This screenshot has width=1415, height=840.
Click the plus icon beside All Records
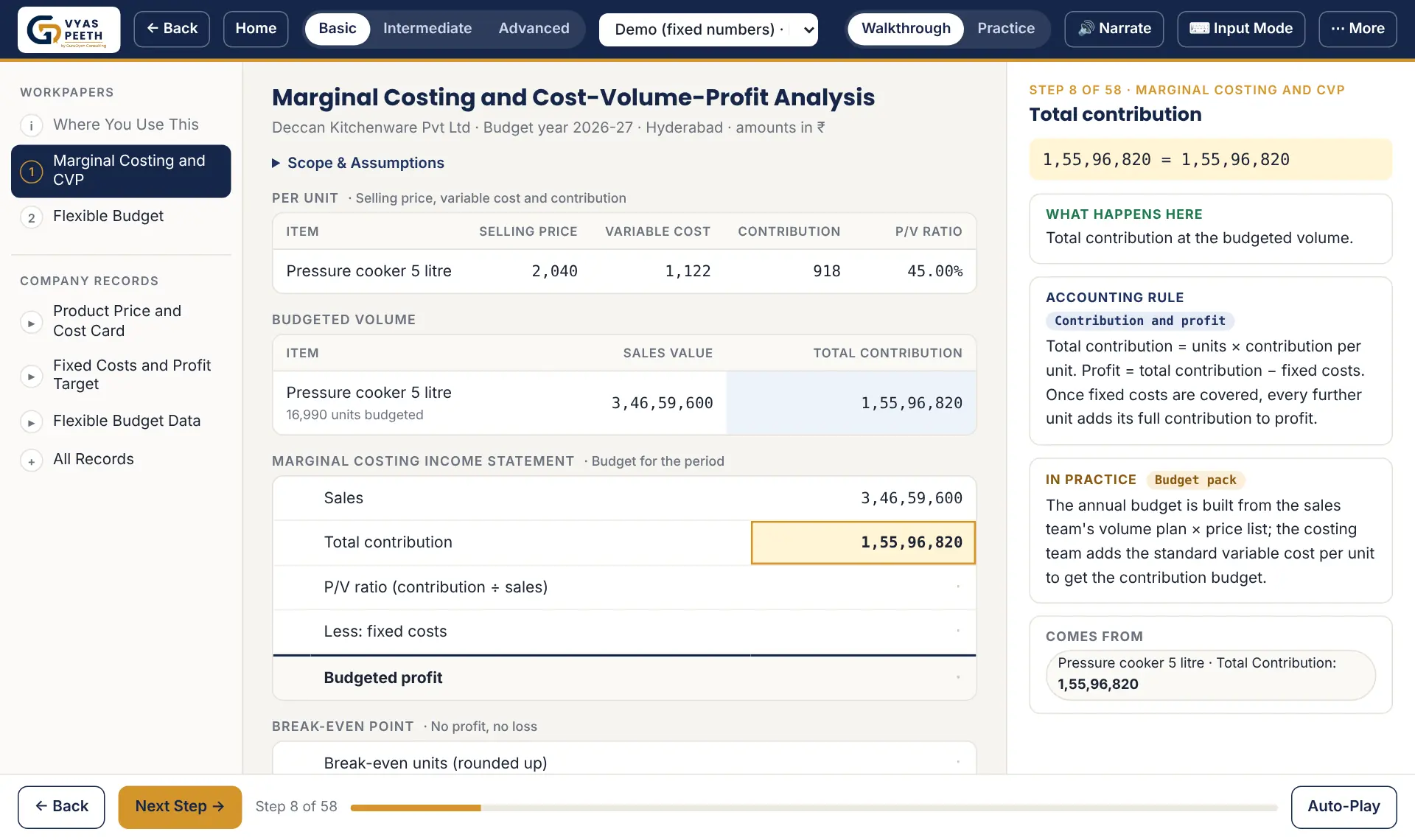point(31,461)
